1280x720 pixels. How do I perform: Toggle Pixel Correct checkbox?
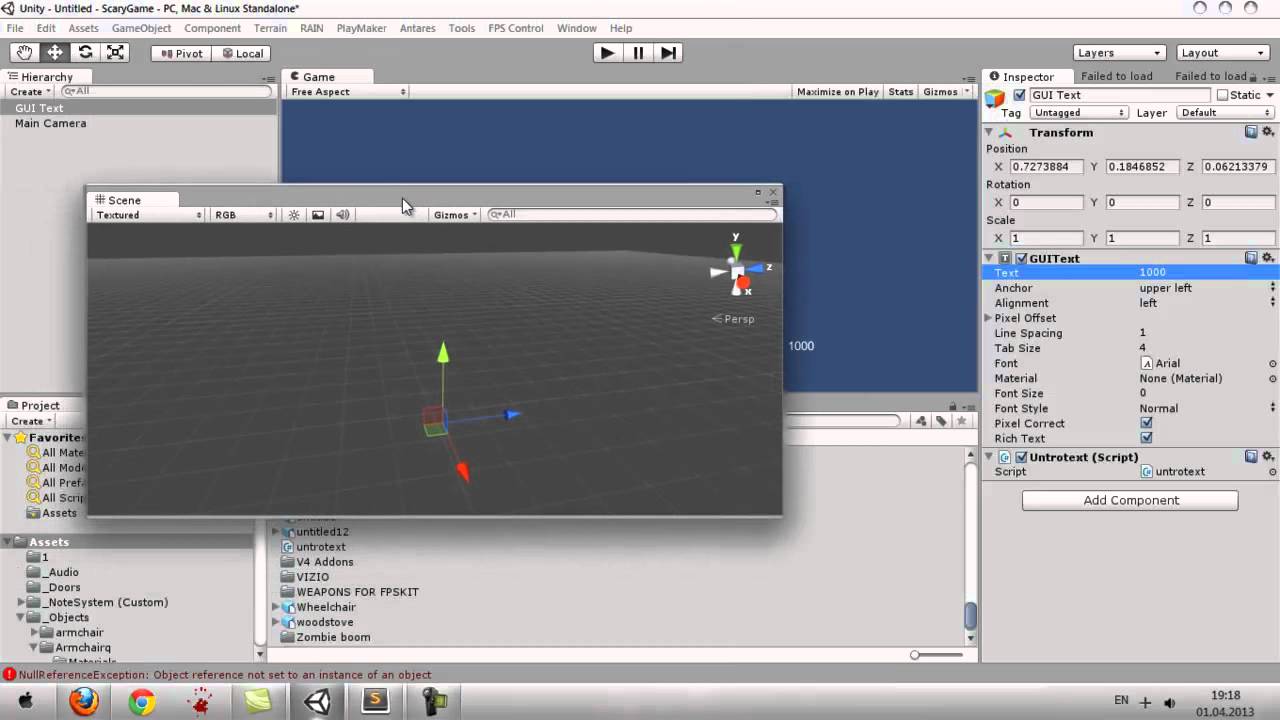click(1146, 423)
